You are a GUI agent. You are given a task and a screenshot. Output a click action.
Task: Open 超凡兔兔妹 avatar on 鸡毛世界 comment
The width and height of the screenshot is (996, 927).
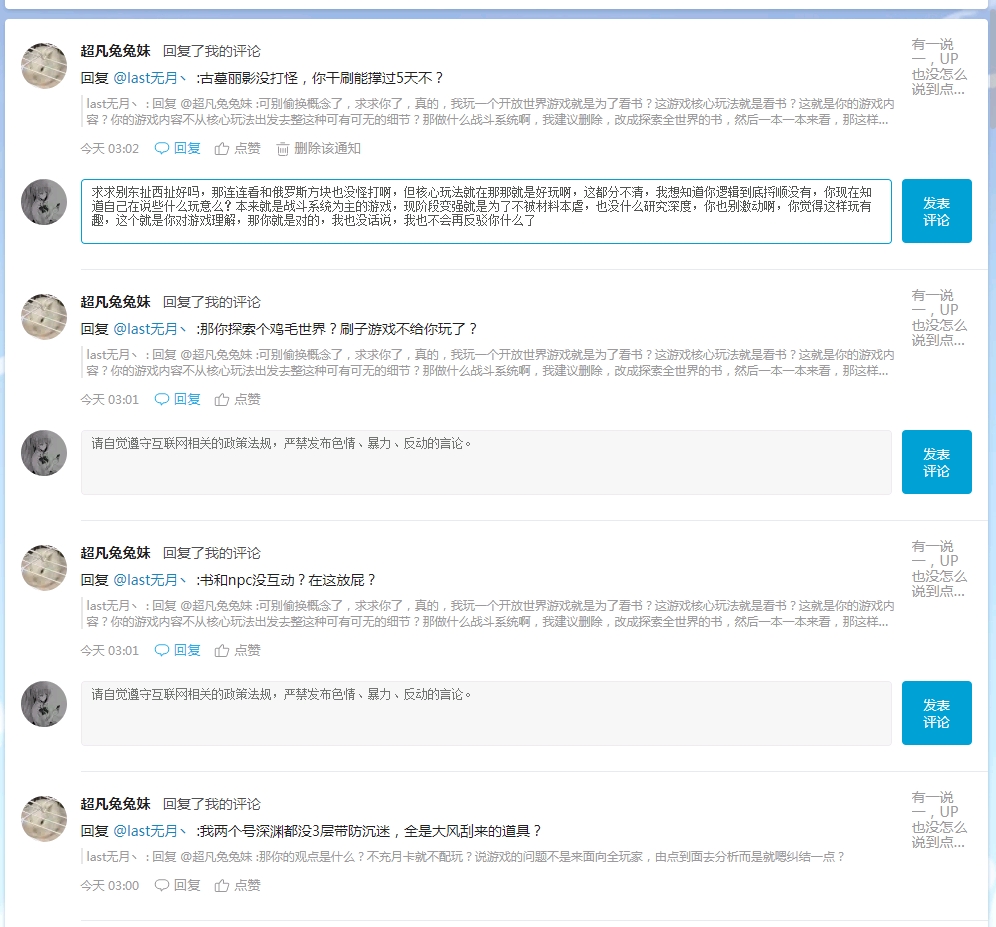[x=44, y=317]
